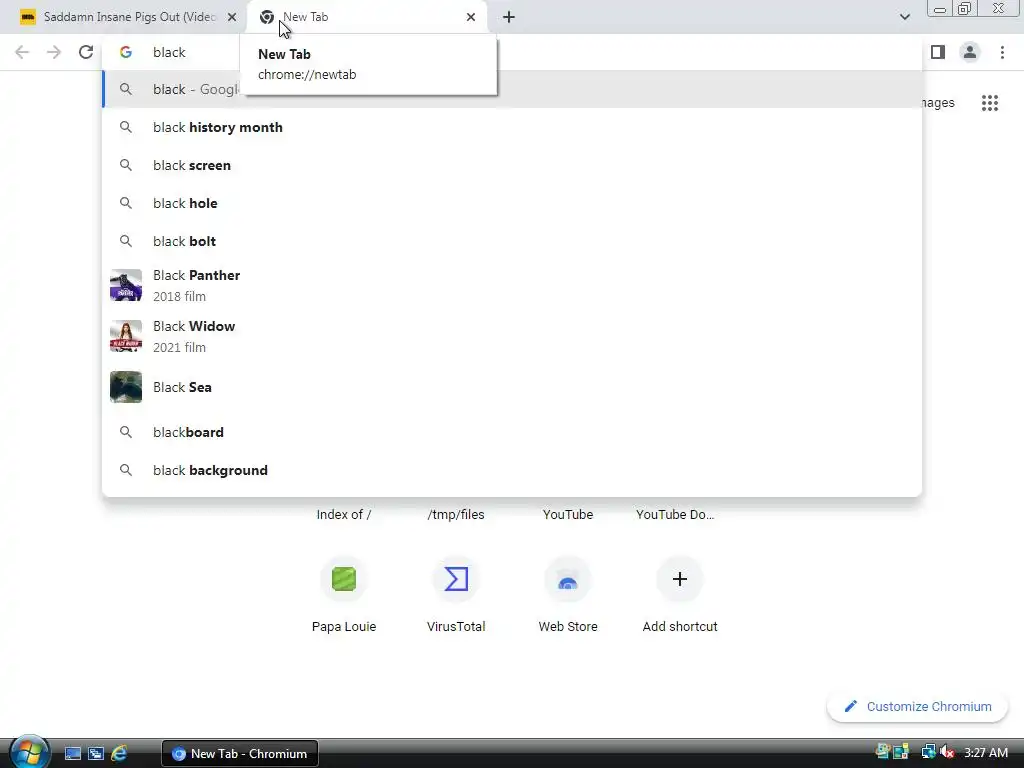Pick 'black hole' suggestion
This screenshot has width=1024, height=768.
[513, 203]
